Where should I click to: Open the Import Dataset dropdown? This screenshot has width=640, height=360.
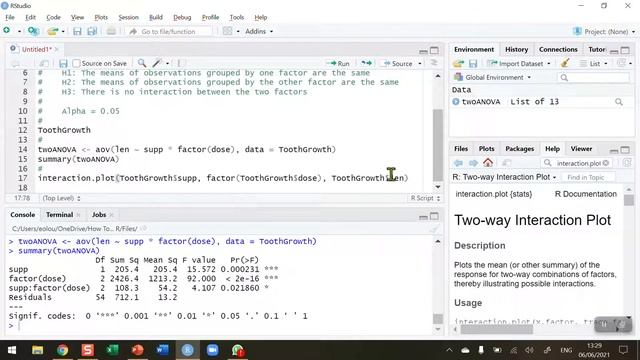519,64
